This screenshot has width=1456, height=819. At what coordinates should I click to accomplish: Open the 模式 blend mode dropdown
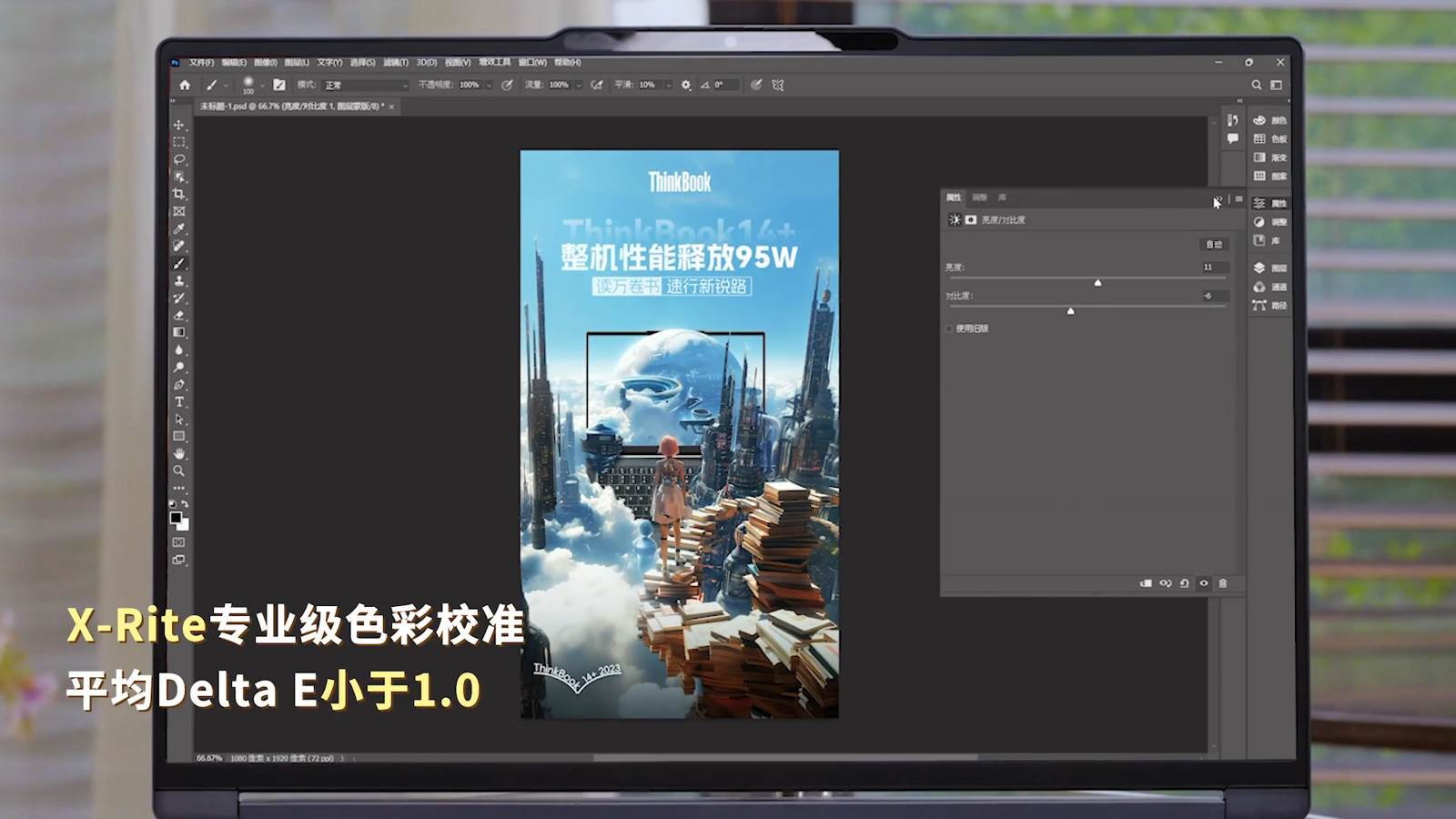[367, 85]
